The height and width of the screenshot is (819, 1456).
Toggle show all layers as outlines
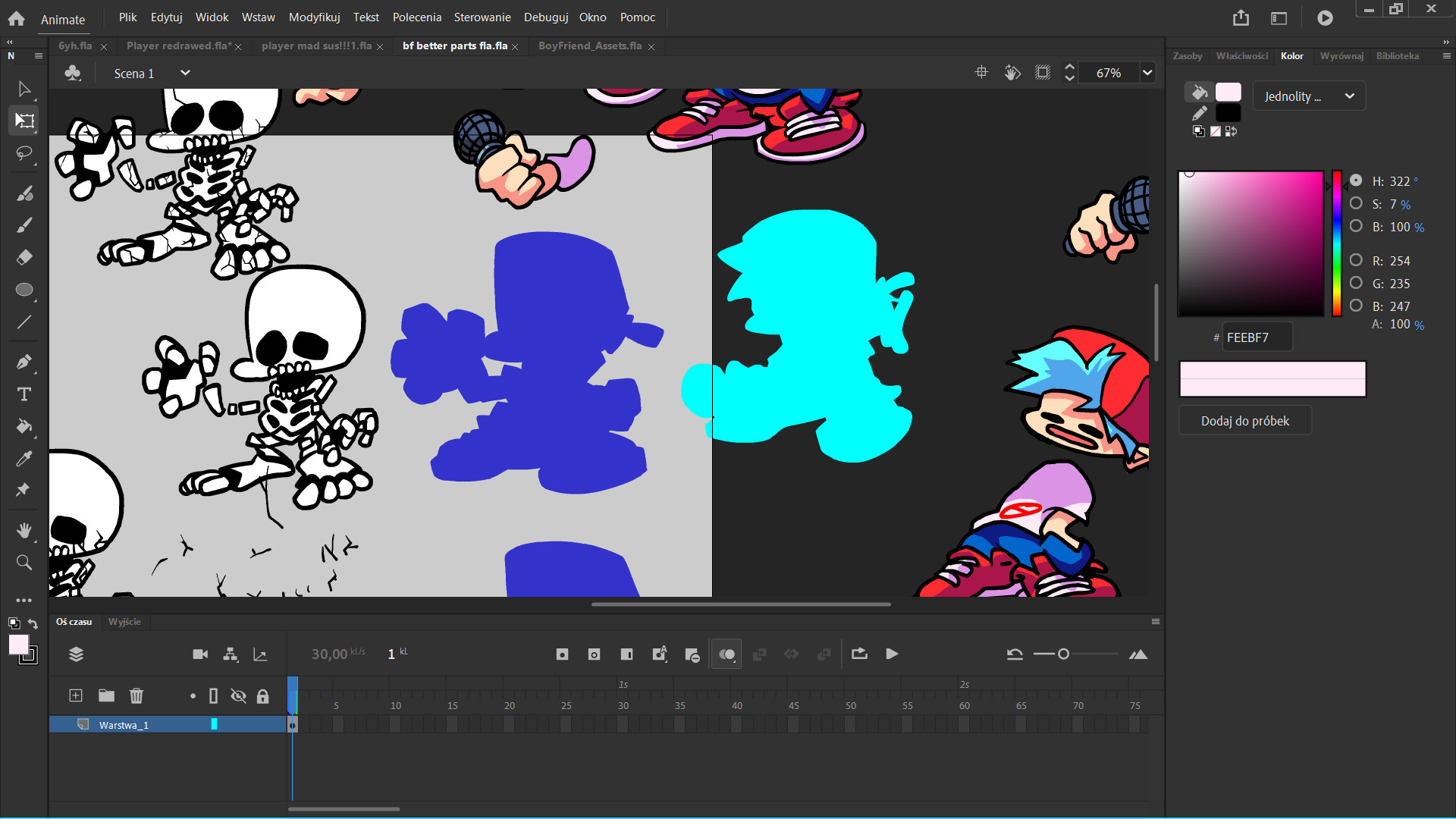coord(213,696)
